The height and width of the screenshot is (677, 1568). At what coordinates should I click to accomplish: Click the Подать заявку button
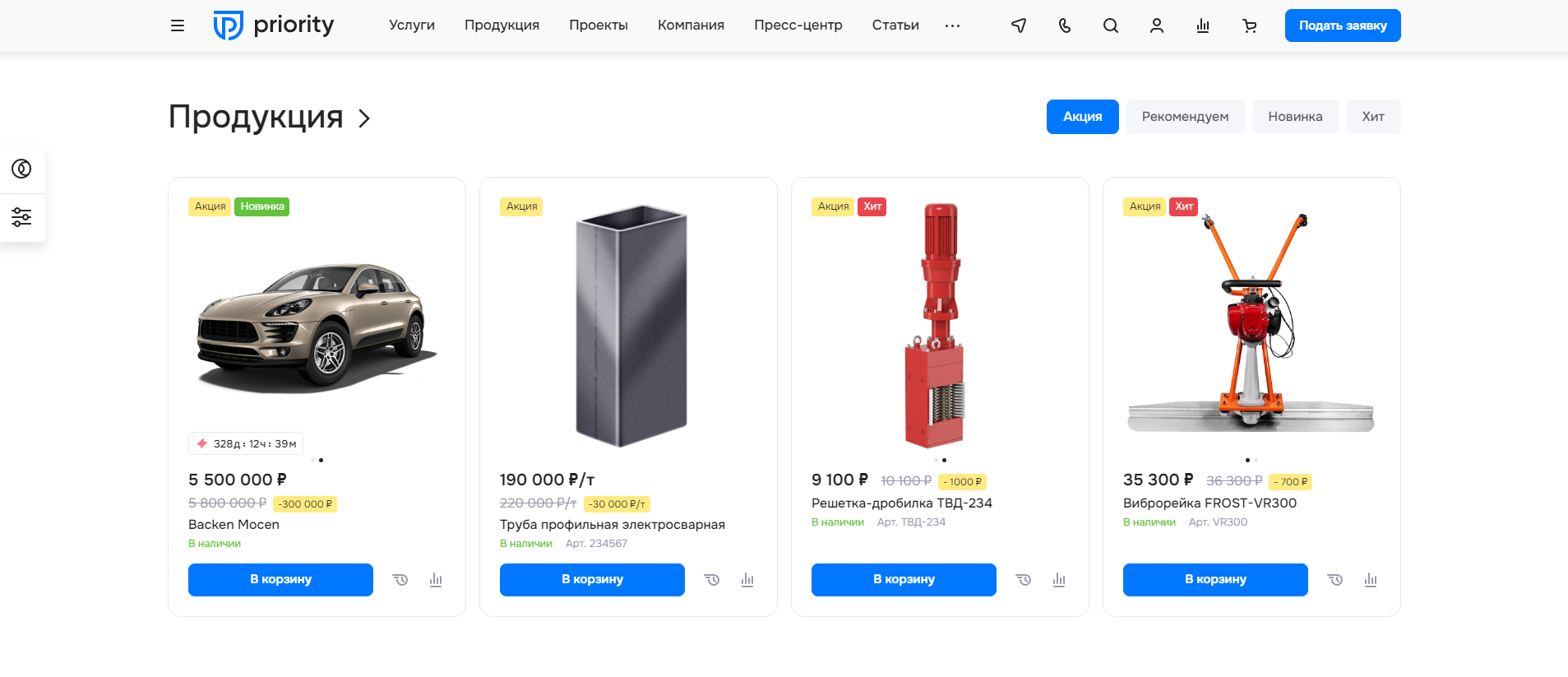pos(1343,26)
